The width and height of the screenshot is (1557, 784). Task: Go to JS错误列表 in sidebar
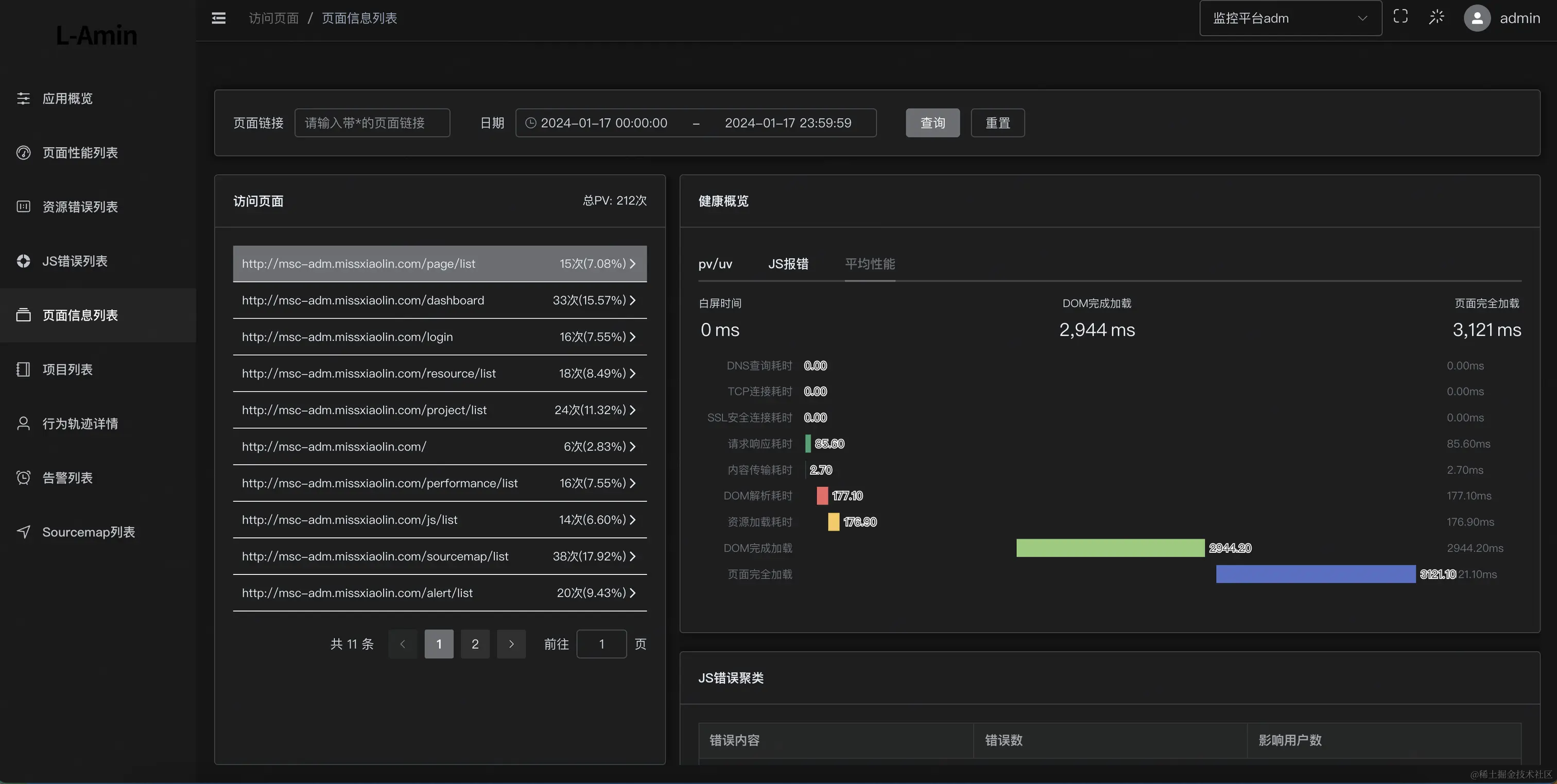coord(74,261)
